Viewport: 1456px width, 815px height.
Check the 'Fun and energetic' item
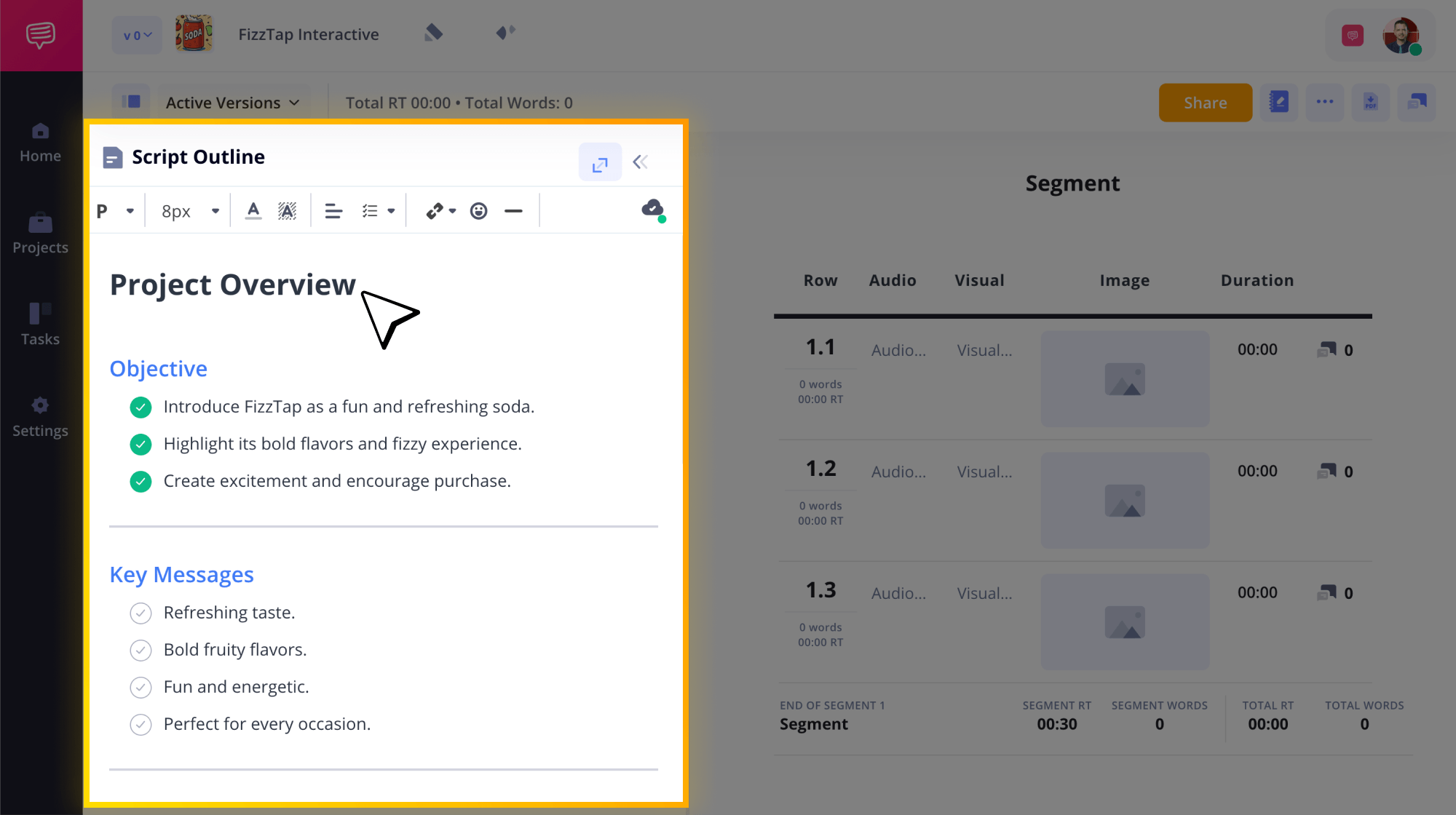coord(141,687)
